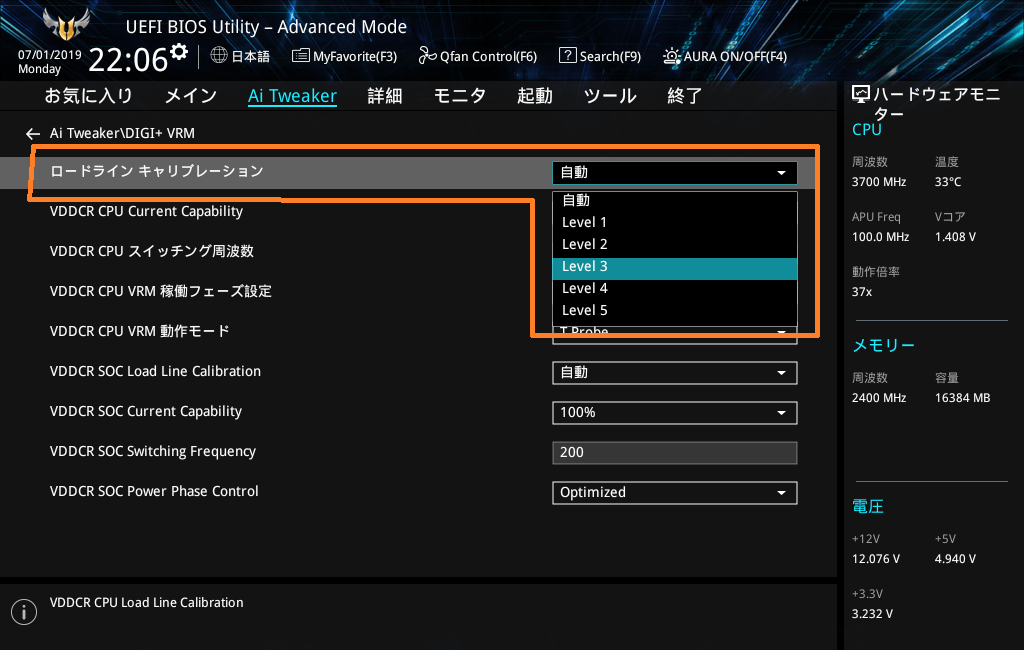Click APU Freq value 100.0 MHz
The width and height of the screenshot is (1024, 650).
coord(880,237)
